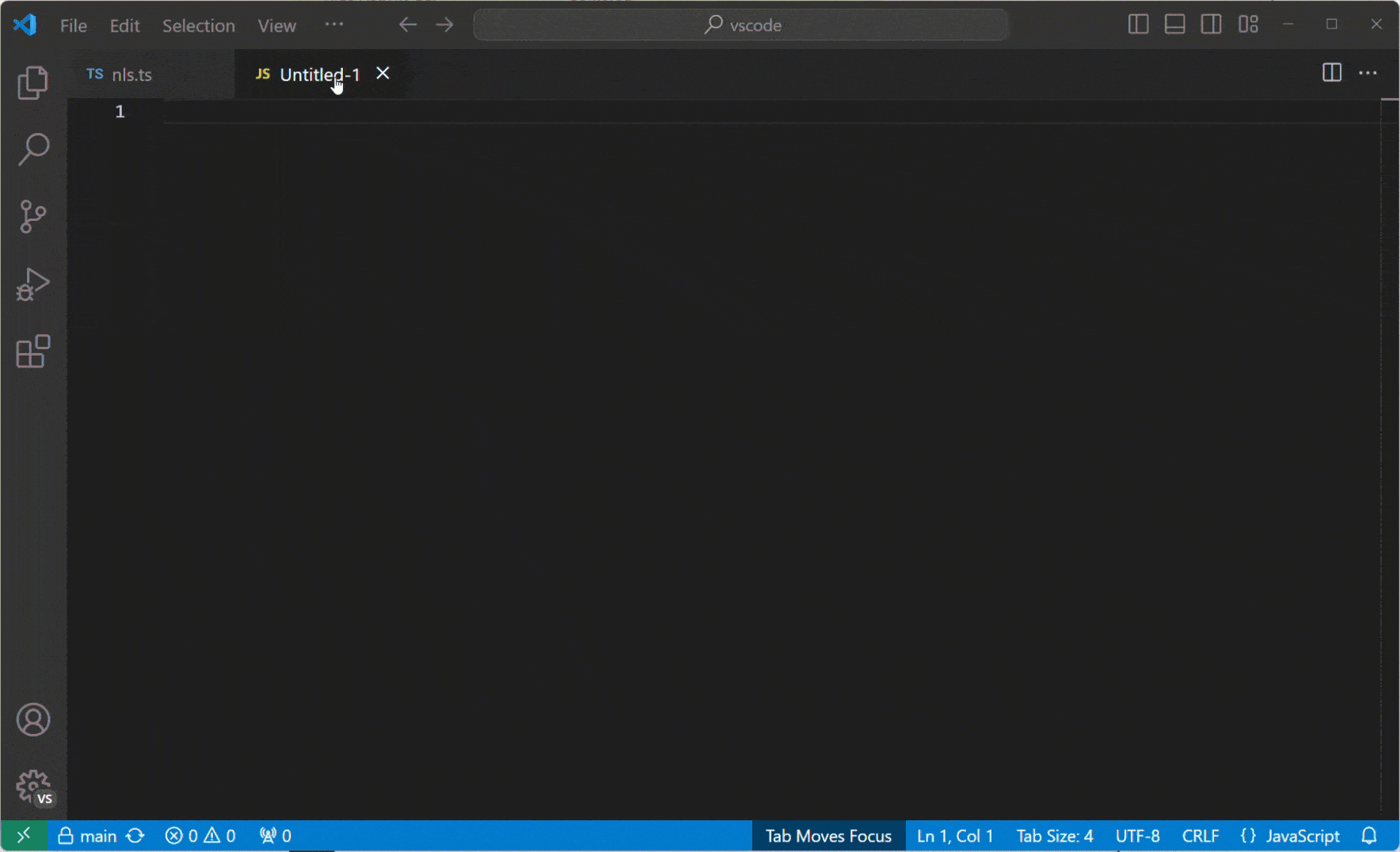The image size is (1400, 852).
Task: Disable Tab Moves Focus in status bar
Action: pyautogui.click(x=827, y=835)
